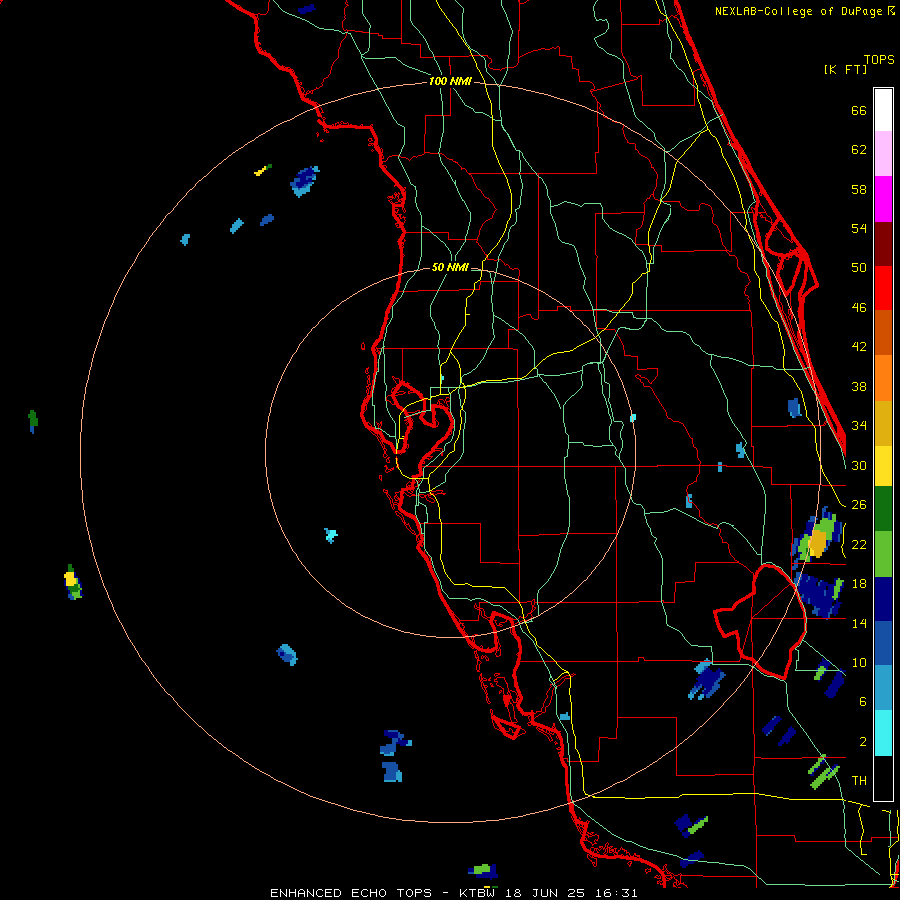The width and height of the screenshot is (900, 900).
Task: Click the 22 legend value
Action: (x=859, y=544)
